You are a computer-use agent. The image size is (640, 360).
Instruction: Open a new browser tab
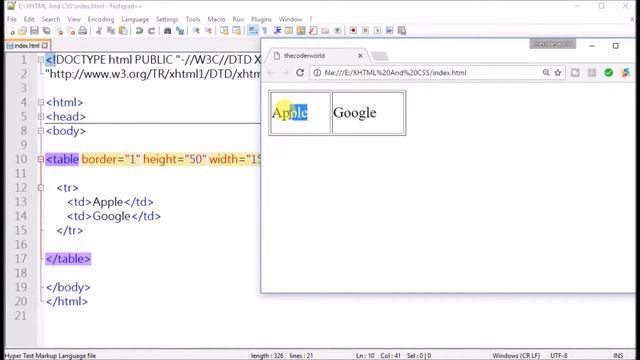(x=380, y=56)
